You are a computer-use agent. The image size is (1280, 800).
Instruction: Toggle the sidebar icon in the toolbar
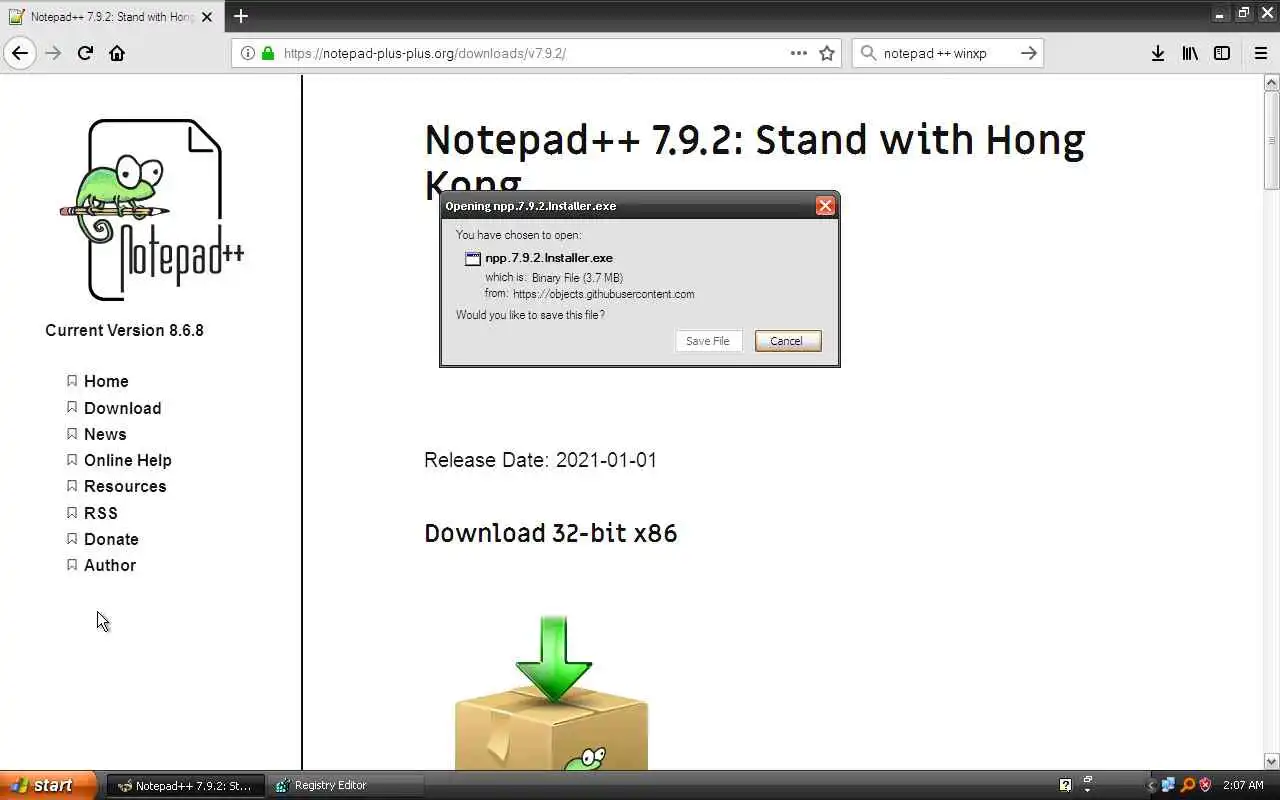click(x=1222, y=53)
